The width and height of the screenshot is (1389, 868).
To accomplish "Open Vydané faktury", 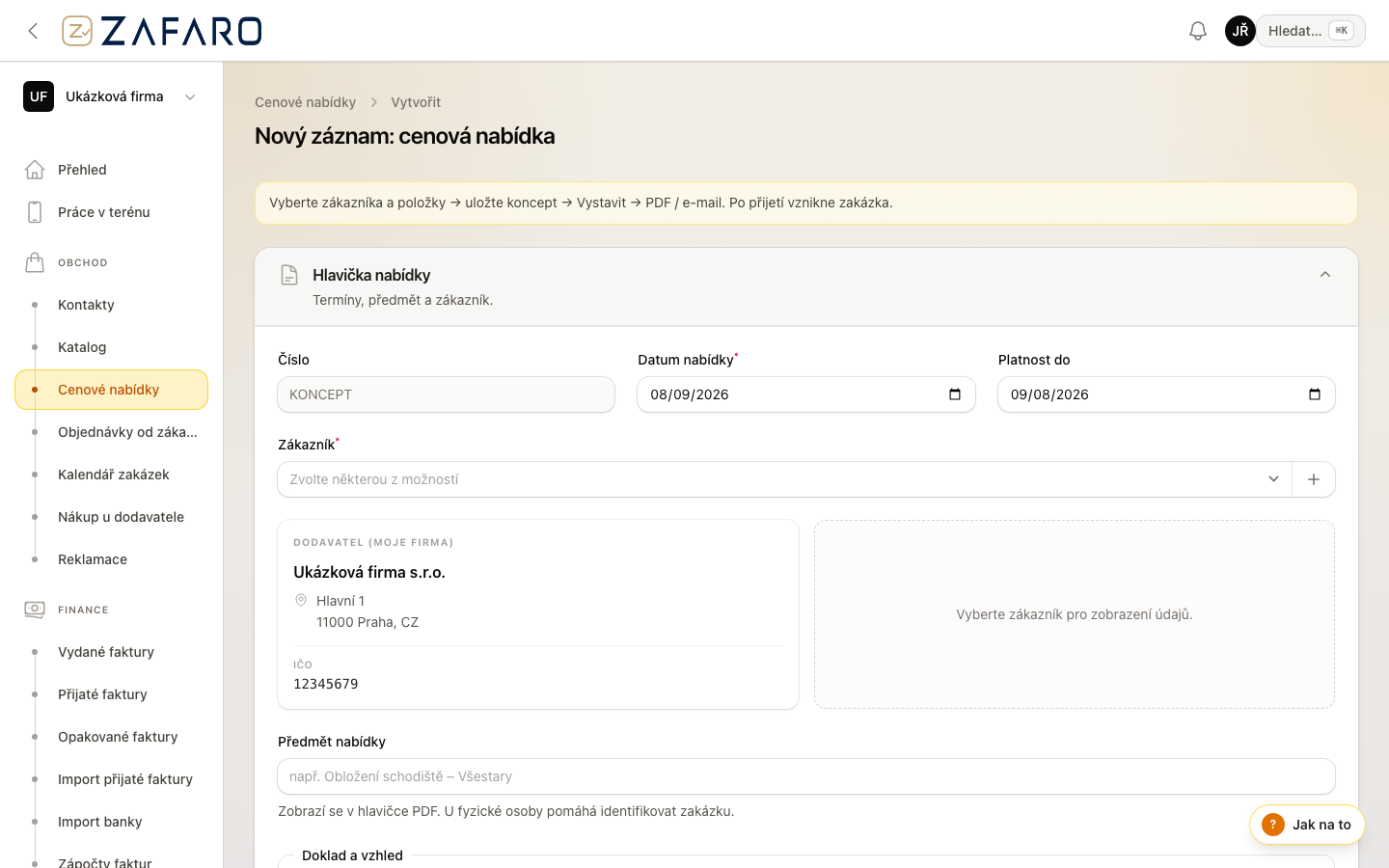I will 112,652.
